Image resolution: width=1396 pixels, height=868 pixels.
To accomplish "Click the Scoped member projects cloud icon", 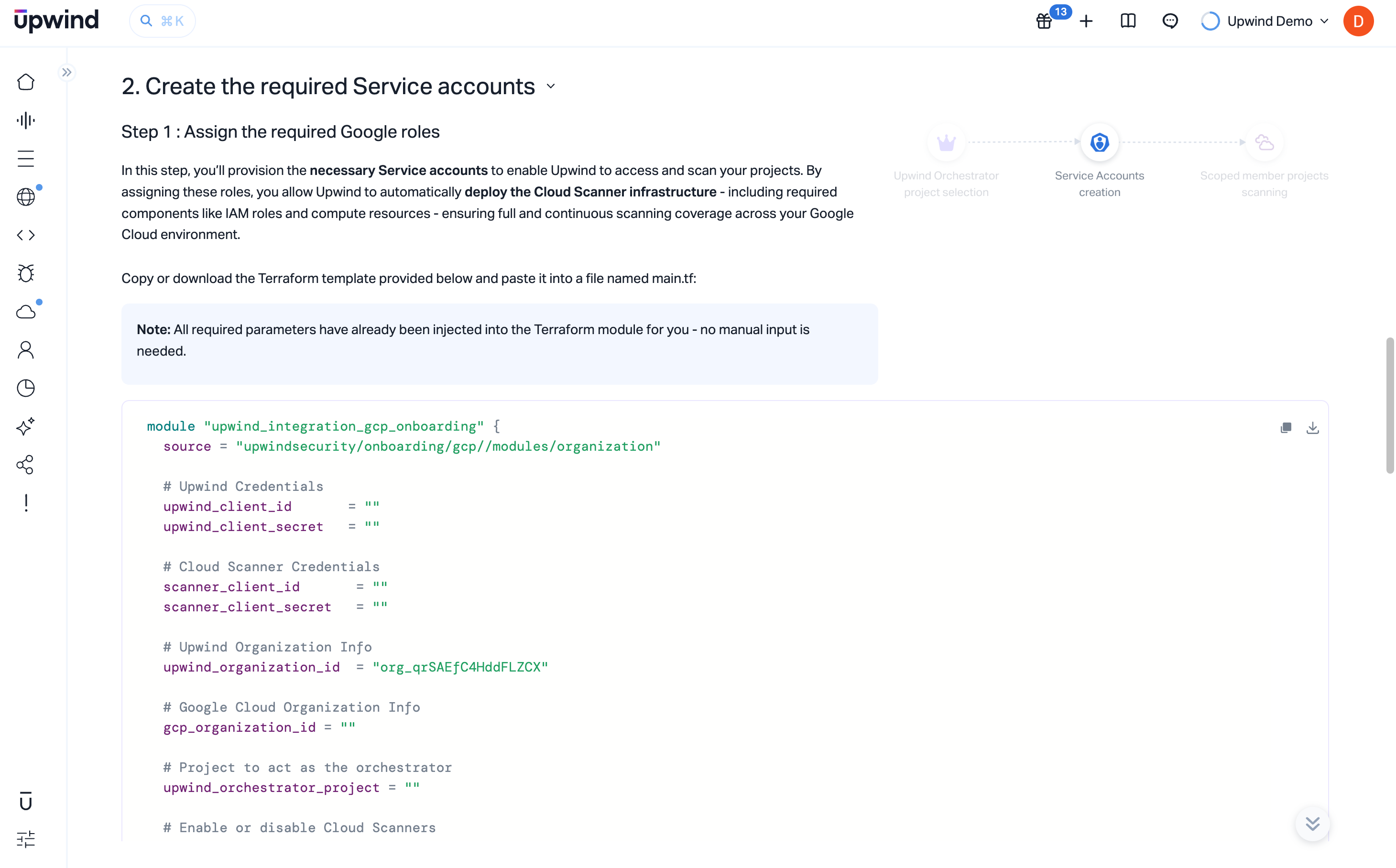I will [x=1264, y=142].
